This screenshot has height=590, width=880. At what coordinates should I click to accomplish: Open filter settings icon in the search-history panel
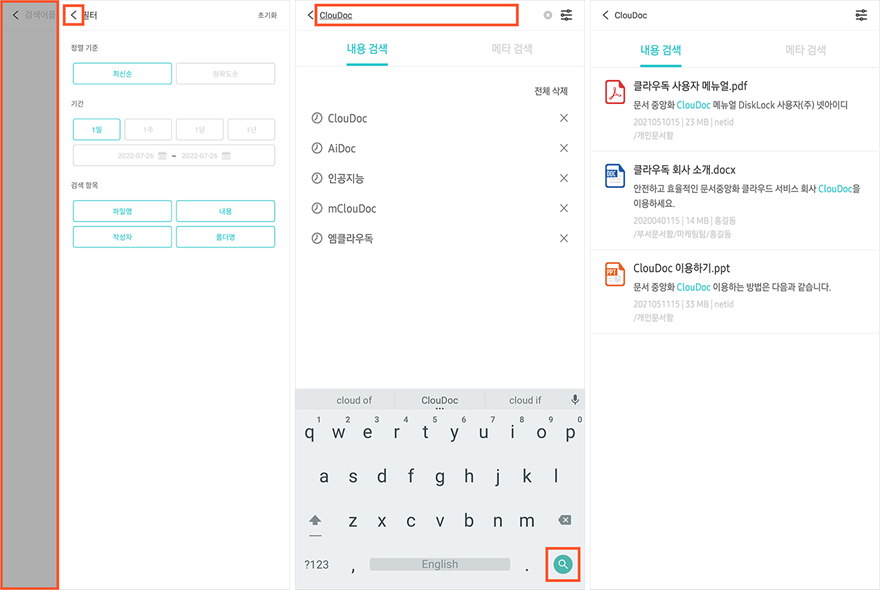[x=567, y=15]
